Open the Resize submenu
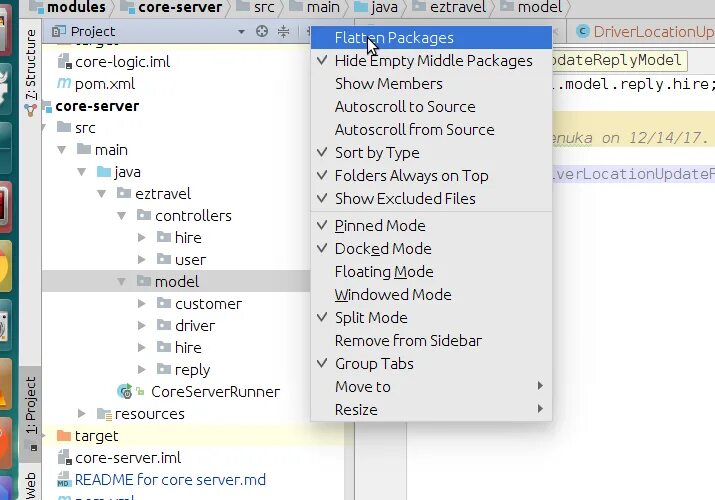715x500 pixels. (x=431, y=409)
